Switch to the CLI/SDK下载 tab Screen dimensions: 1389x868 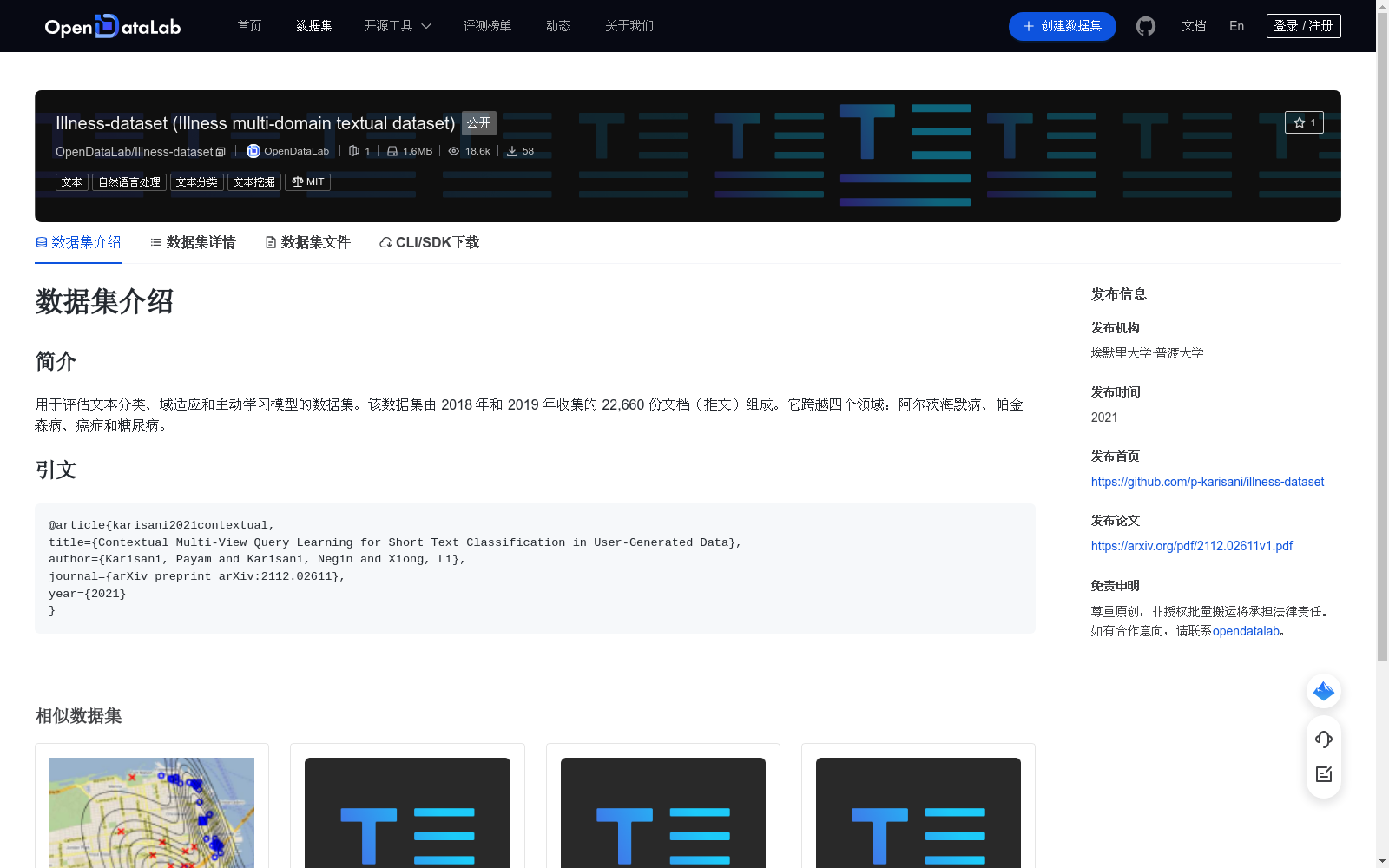point(429,242)
